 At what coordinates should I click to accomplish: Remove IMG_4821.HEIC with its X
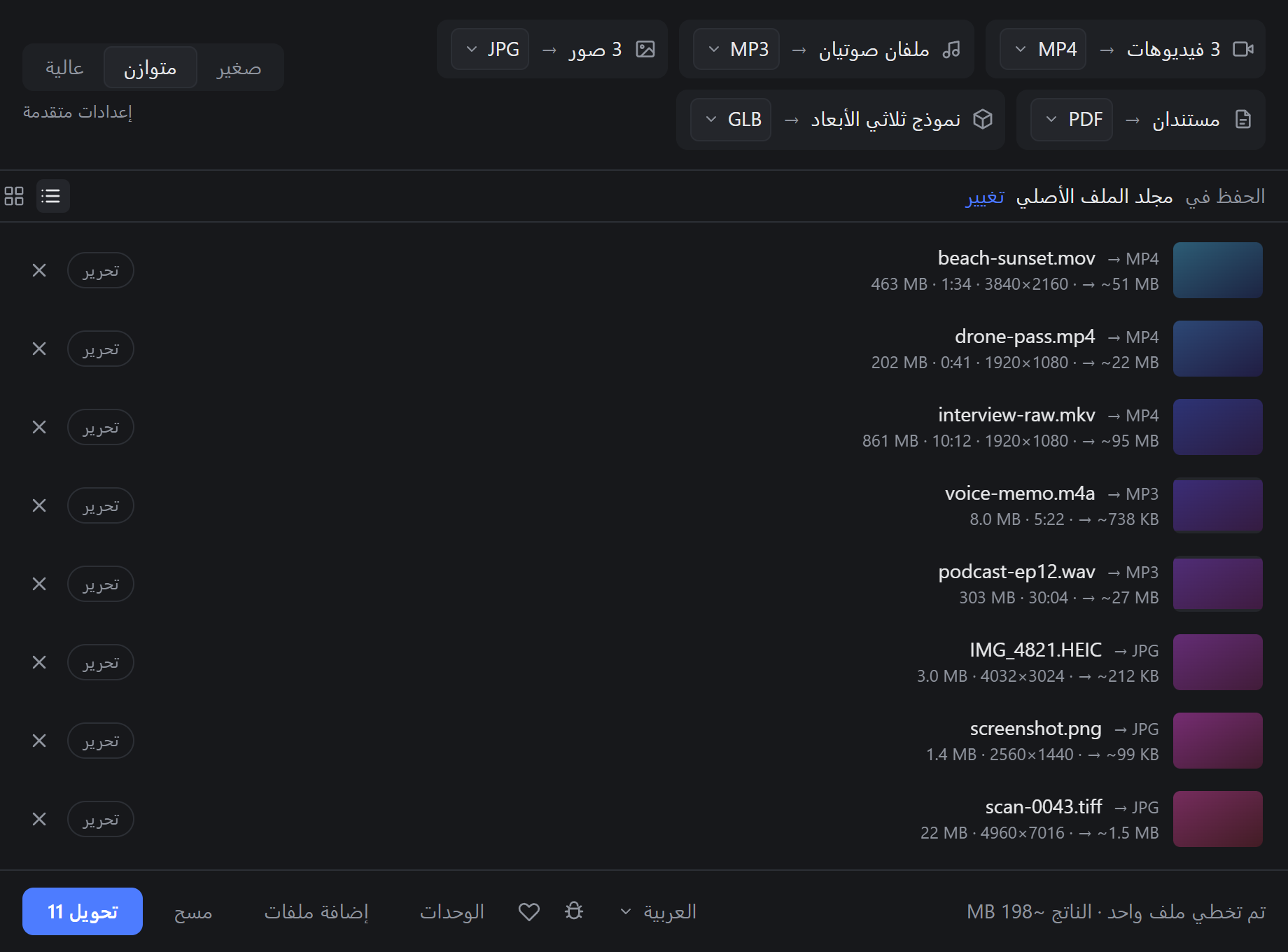[x=39, y=662]
